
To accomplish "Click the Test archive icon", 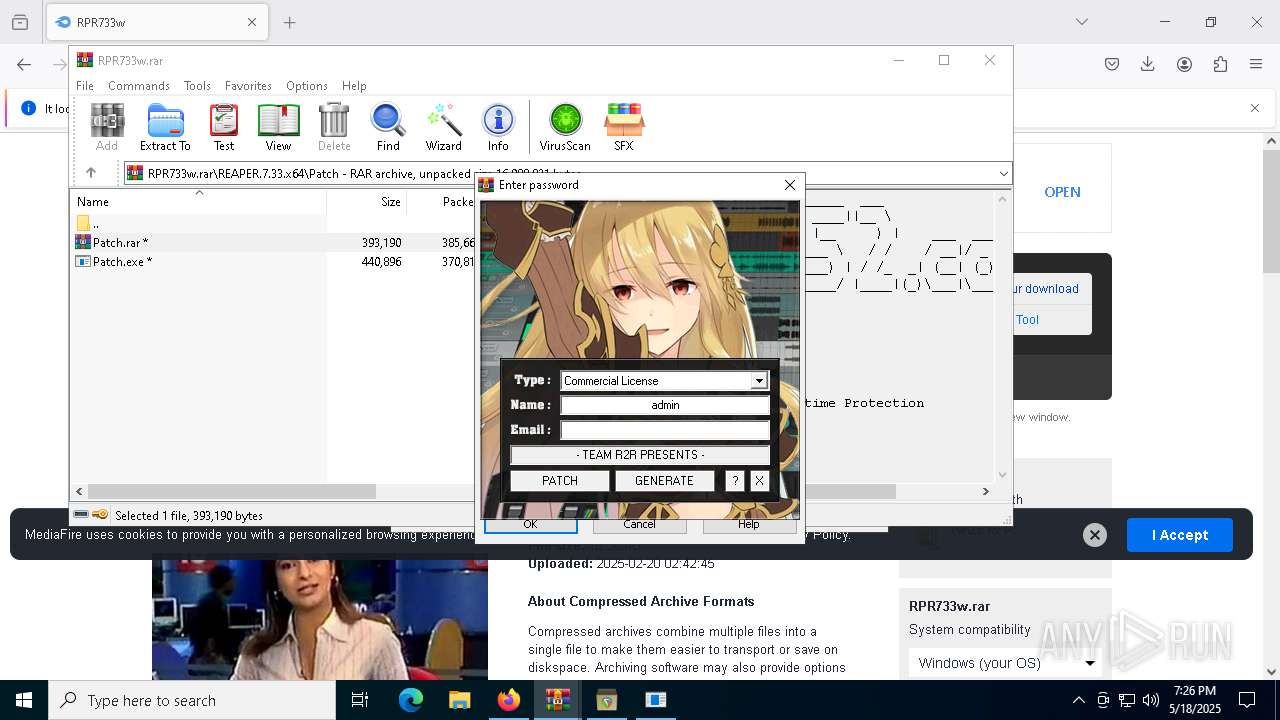I will pyautogui.click(x=224, y=128).
